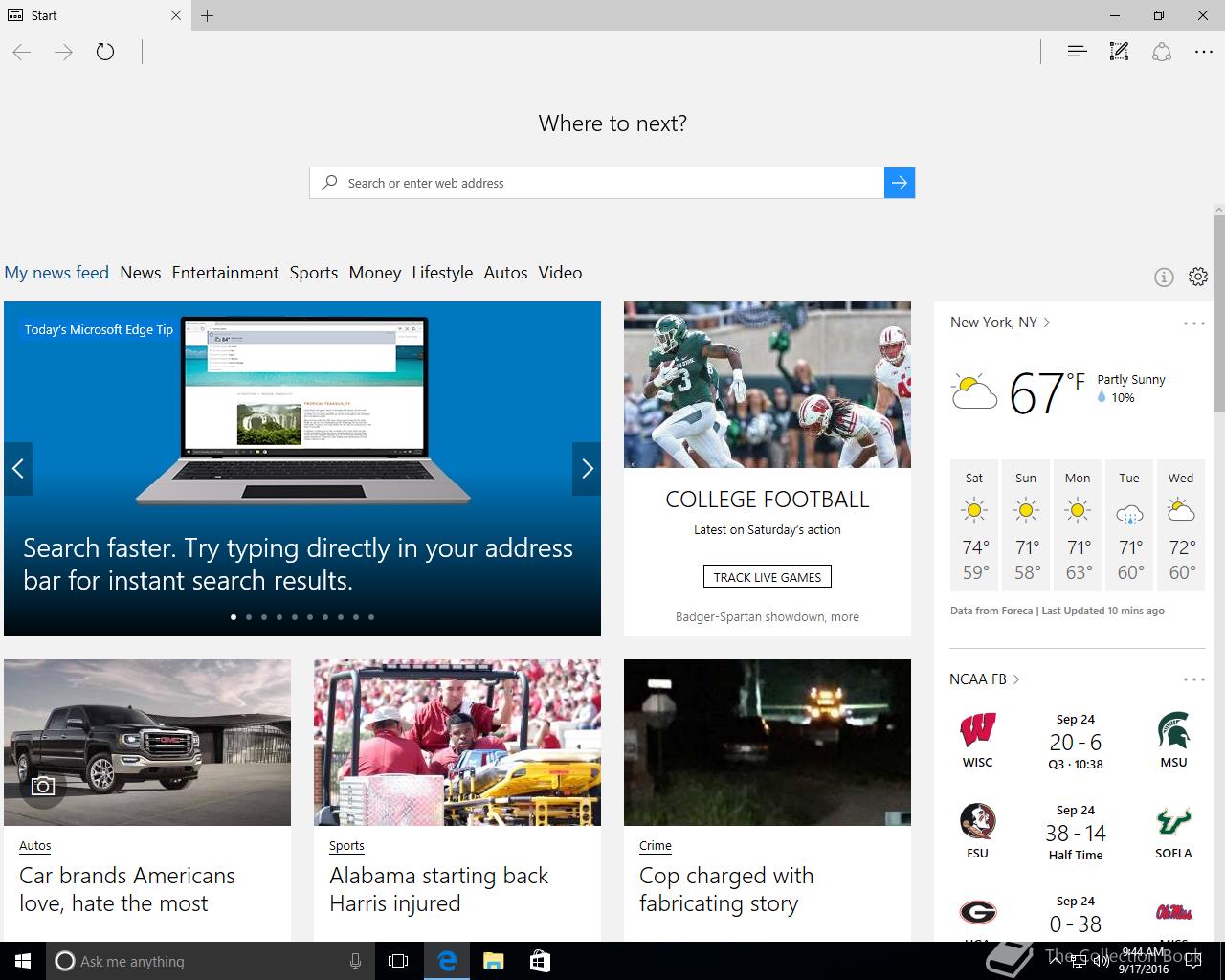The width and height of the screenshot is (1225, 980).
Task: Open the Windows Start menu
Action: click(23, 961)
